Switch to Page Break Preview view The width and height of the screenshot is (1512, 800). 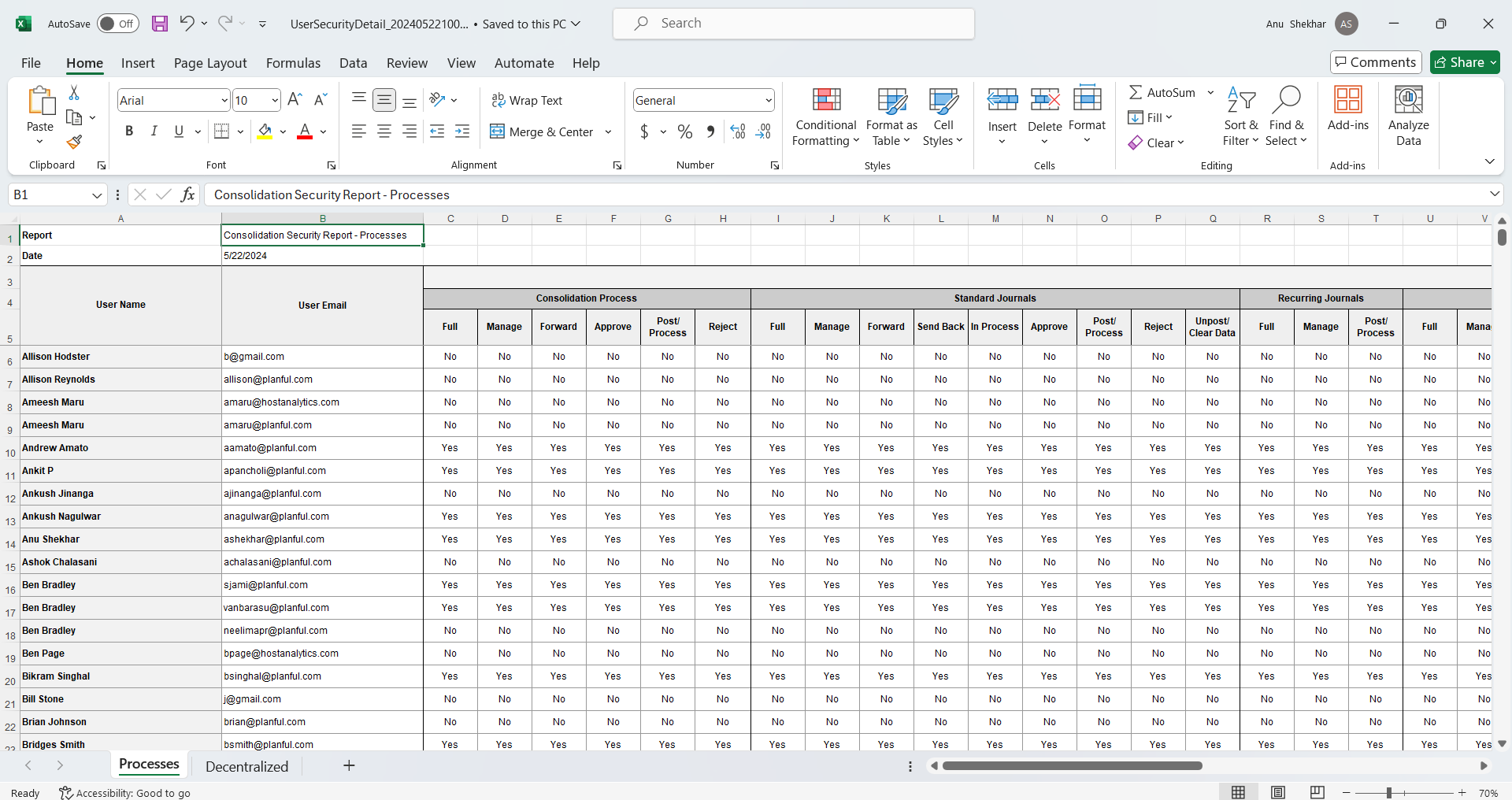[1317, 792]
